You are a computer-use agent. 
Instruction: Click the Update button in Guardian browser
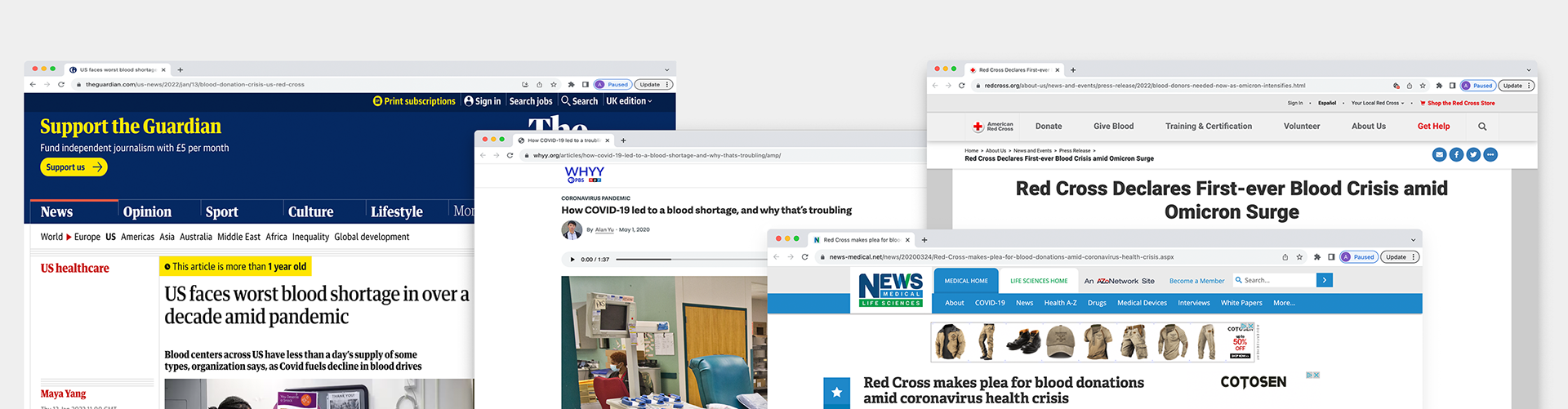654,84
